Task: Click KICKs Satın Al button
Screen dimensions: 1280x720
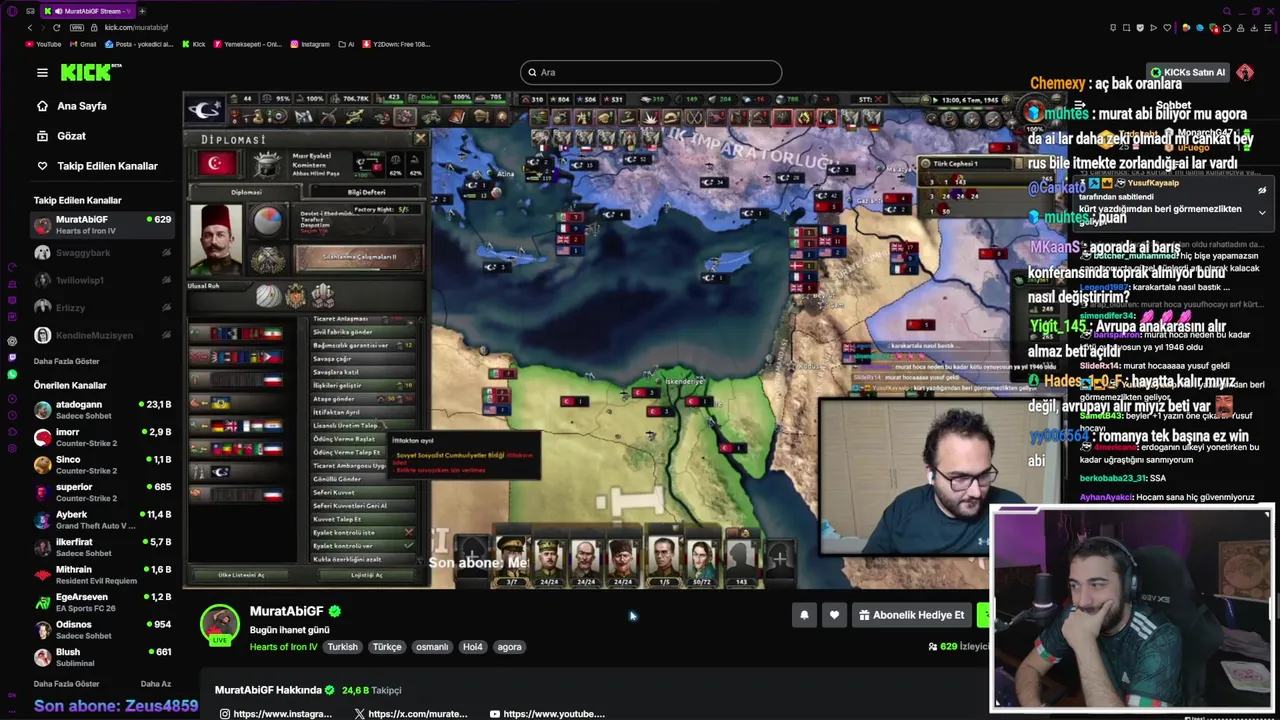Action: [1187, 72]
